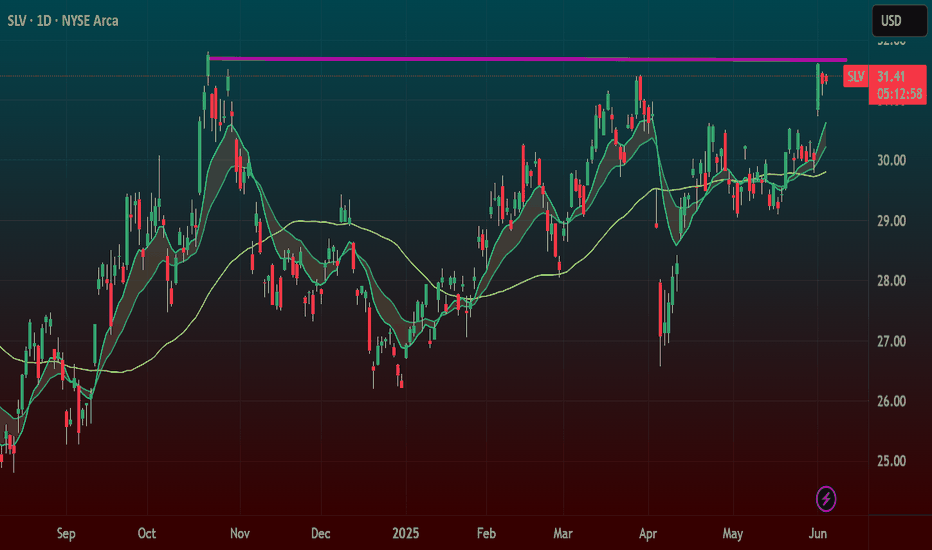Select the purple horizontal resistance line
This screenshot has width=932, height=550.
point(528,59)
